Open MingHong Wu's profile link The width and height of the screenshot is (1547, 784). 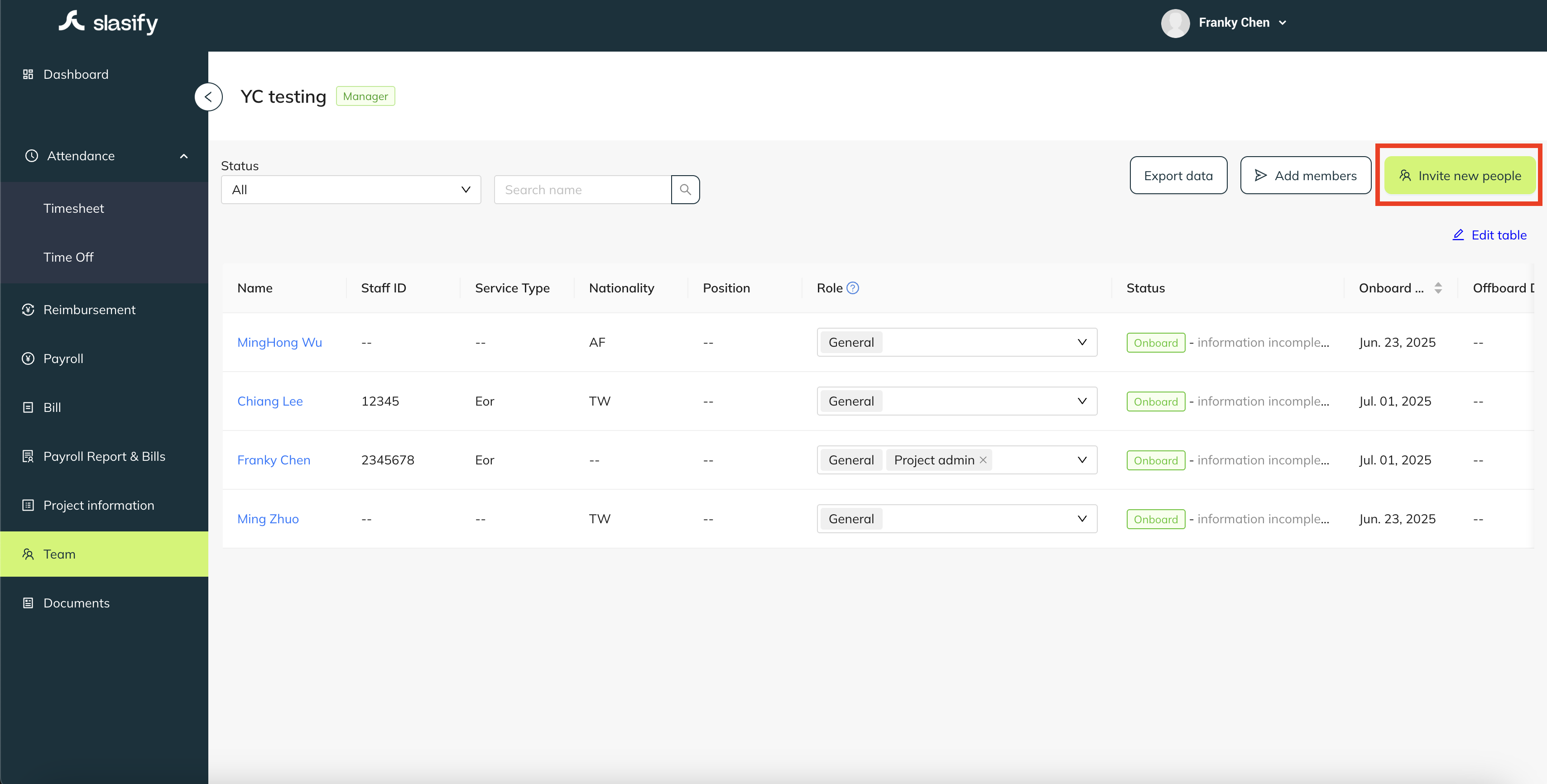pyautogui.click(x=280, y=342)
